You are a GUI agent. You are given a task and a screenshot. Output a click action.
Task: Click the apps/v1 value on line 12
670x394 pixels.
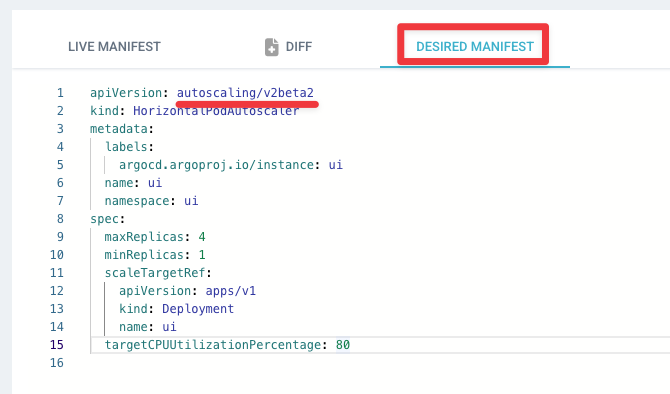pyautogui.click(x=231, y=291)
